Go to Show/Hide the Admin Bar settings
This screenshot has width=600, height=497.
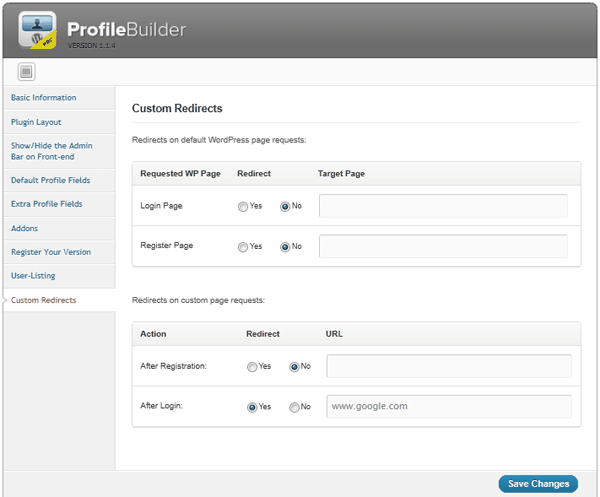[x=52, y=151]
